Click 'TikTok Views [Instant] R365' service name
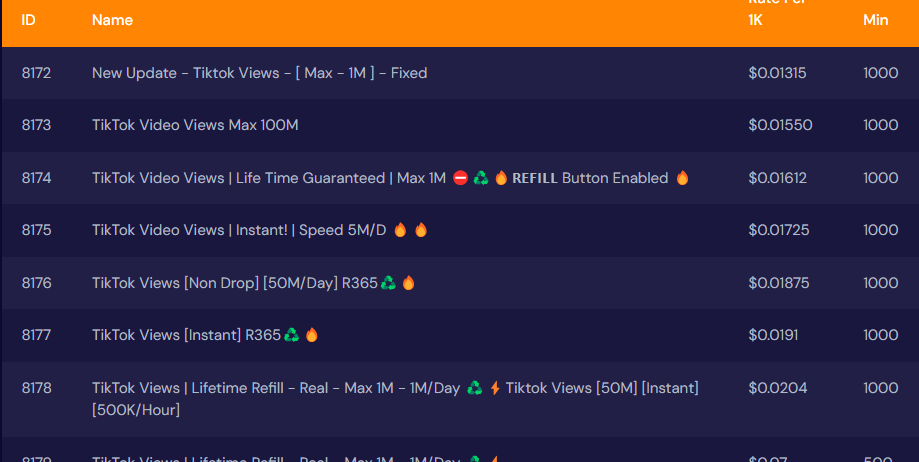Viewport: 919px width, 462px height. (x=186, y=335)
